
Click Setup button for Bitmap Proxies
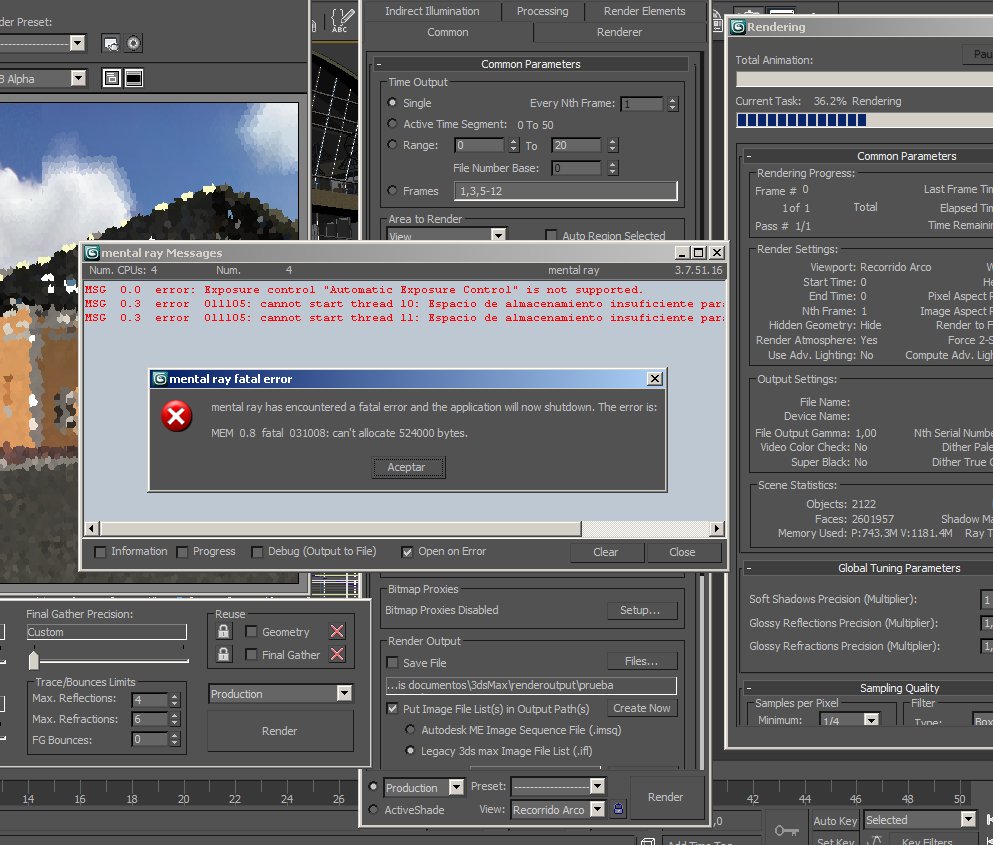(642, 610)
